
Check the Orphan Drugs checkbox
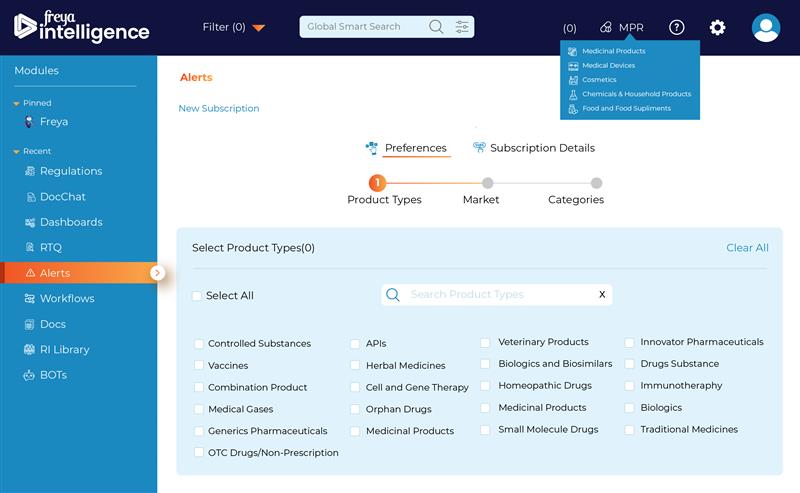tap(355, 409)
